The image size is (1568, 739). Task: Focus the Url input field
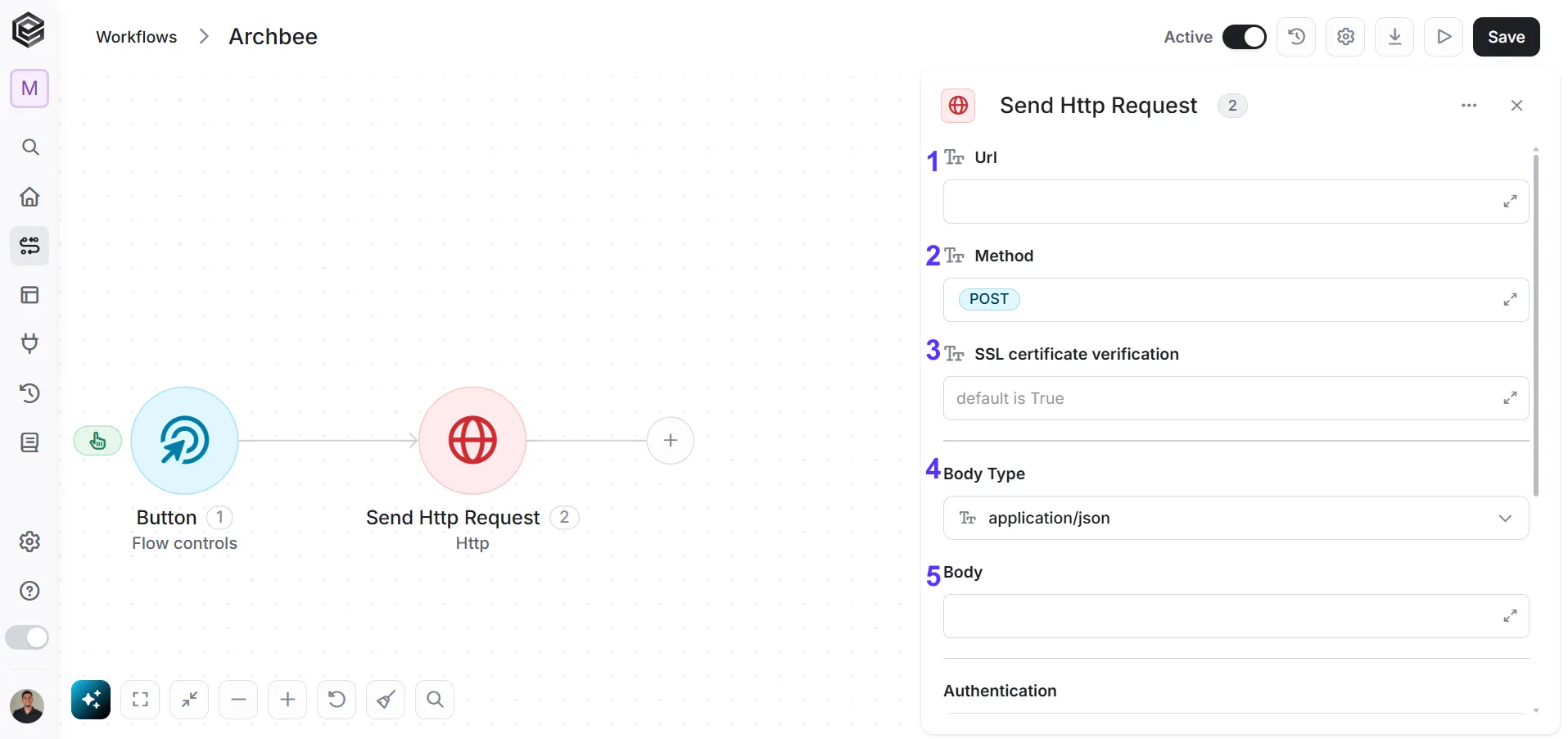coord(1236,202)
